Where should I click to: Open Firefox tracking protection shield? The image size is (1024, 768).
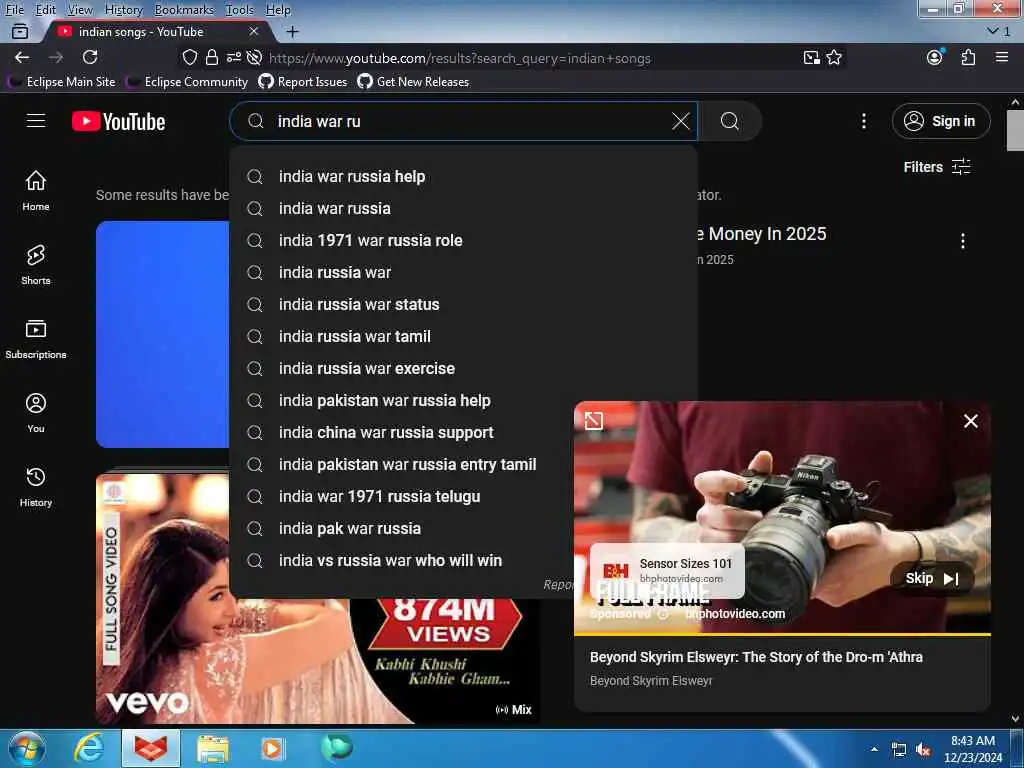189,57
